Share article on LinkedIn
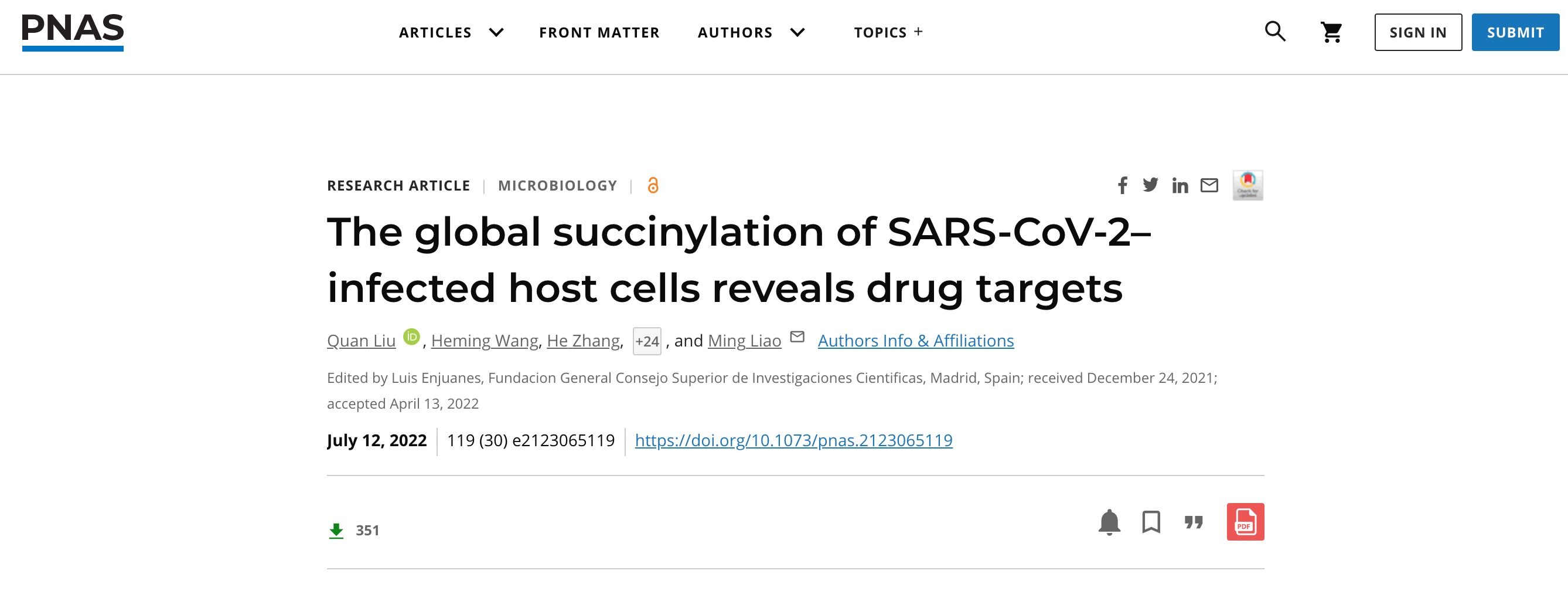Image resolution: width=1568 pixels, height=591 pixels. [1180, 186]
